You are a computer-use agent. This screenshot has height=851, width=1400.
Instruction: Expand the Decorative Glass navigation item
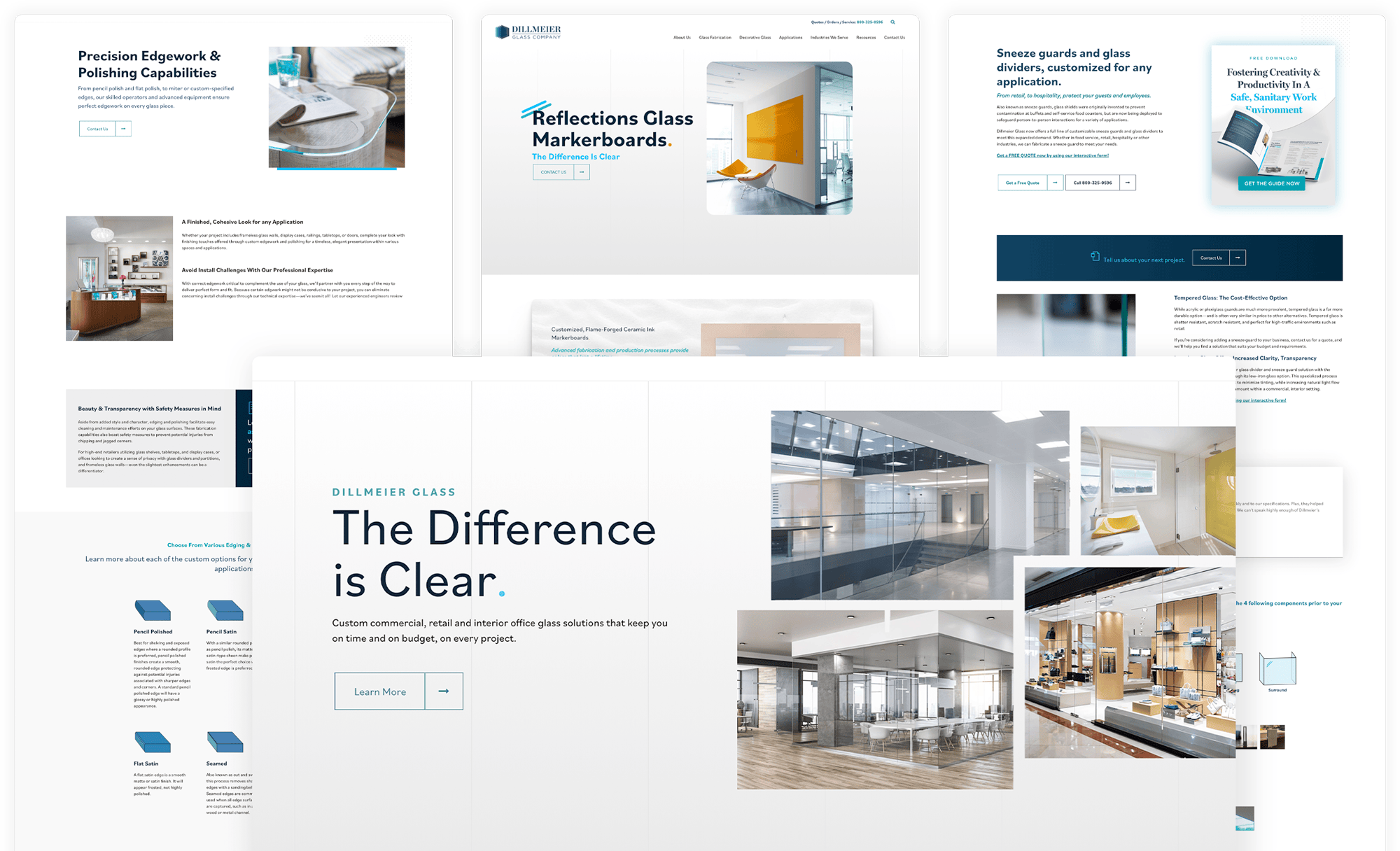click(754, 38)
